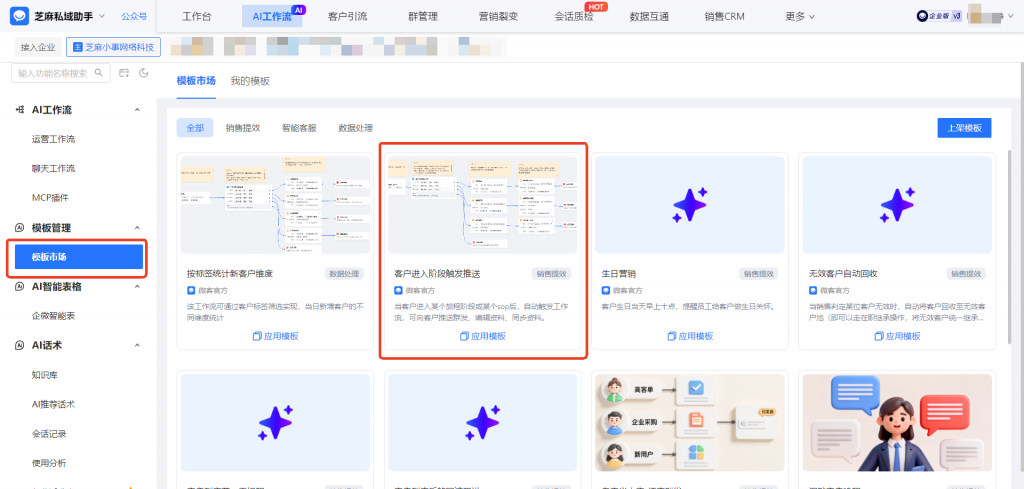Image resolution: width=1024 pixels, height=489 pixels.
Task: Open the 客户引流 top menu
Action: point(347,16)
